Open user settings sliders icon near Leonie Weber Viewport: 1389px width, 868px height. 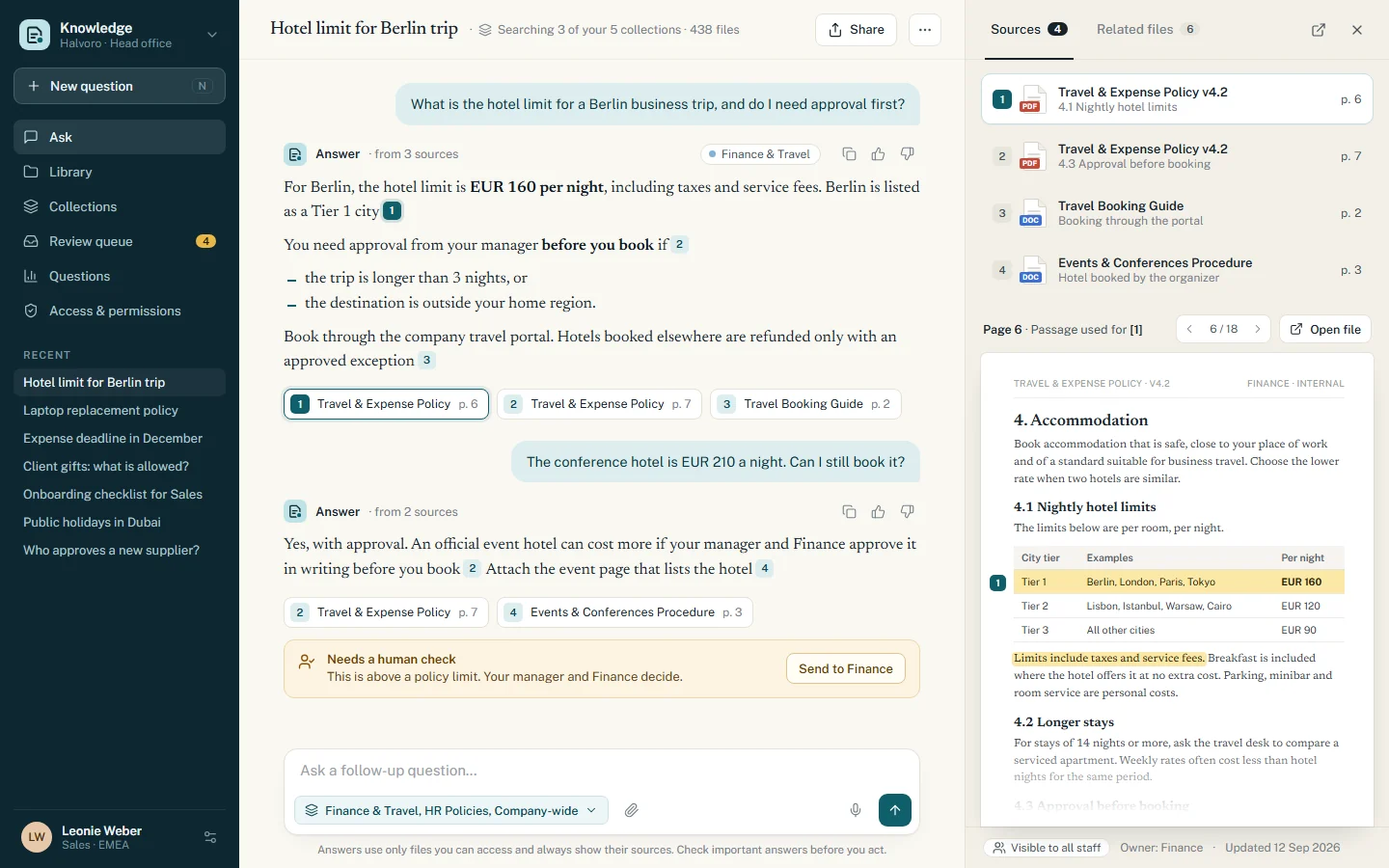pos(210,837)
